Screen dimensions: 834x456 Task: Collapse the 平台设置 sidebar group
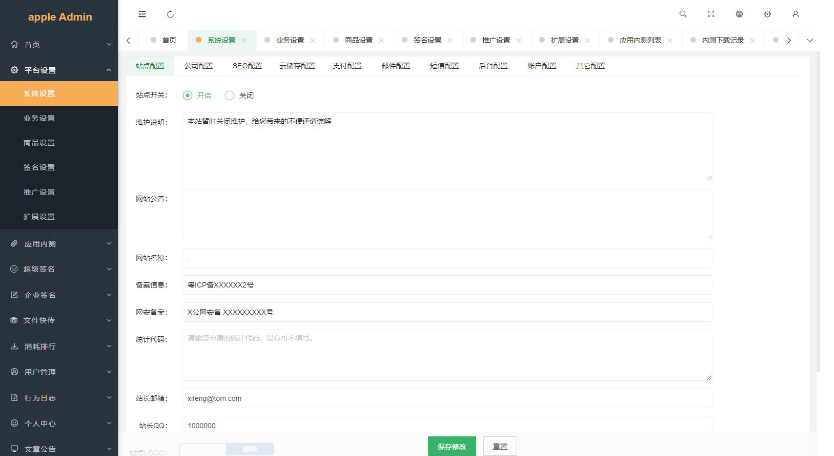click(58, 70)
